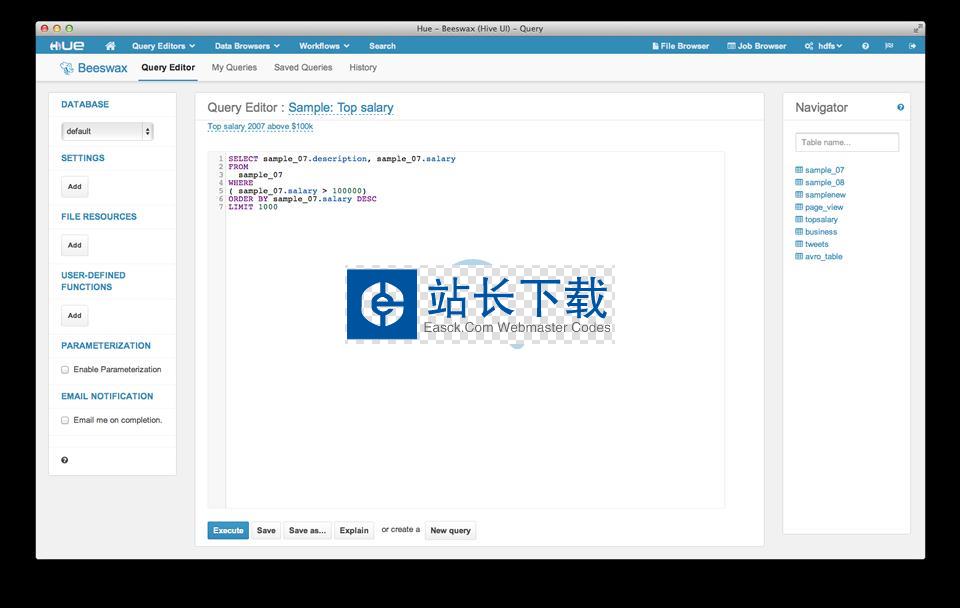The width and height of the screenshot is (960, 608).
Task: Switch to Saved Queries tab
Action: (x=303, y=67)
